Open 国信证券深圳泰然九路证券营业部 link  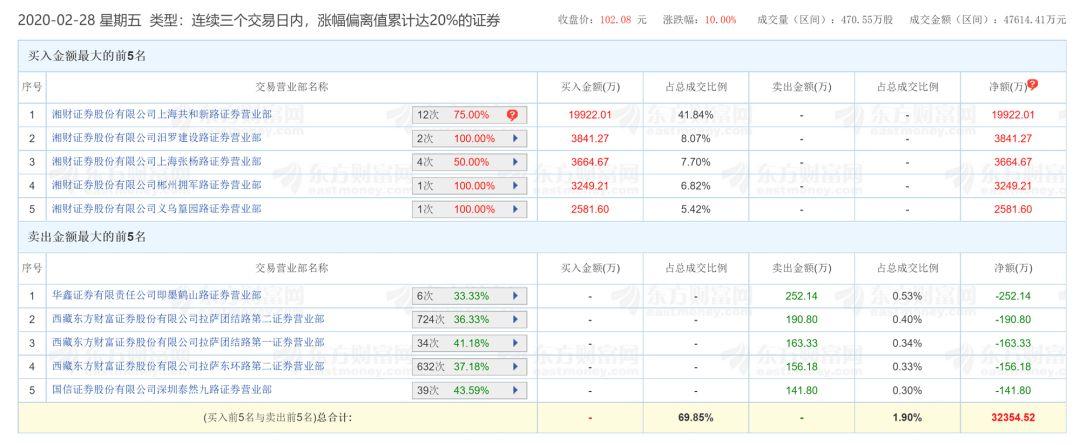162,389
